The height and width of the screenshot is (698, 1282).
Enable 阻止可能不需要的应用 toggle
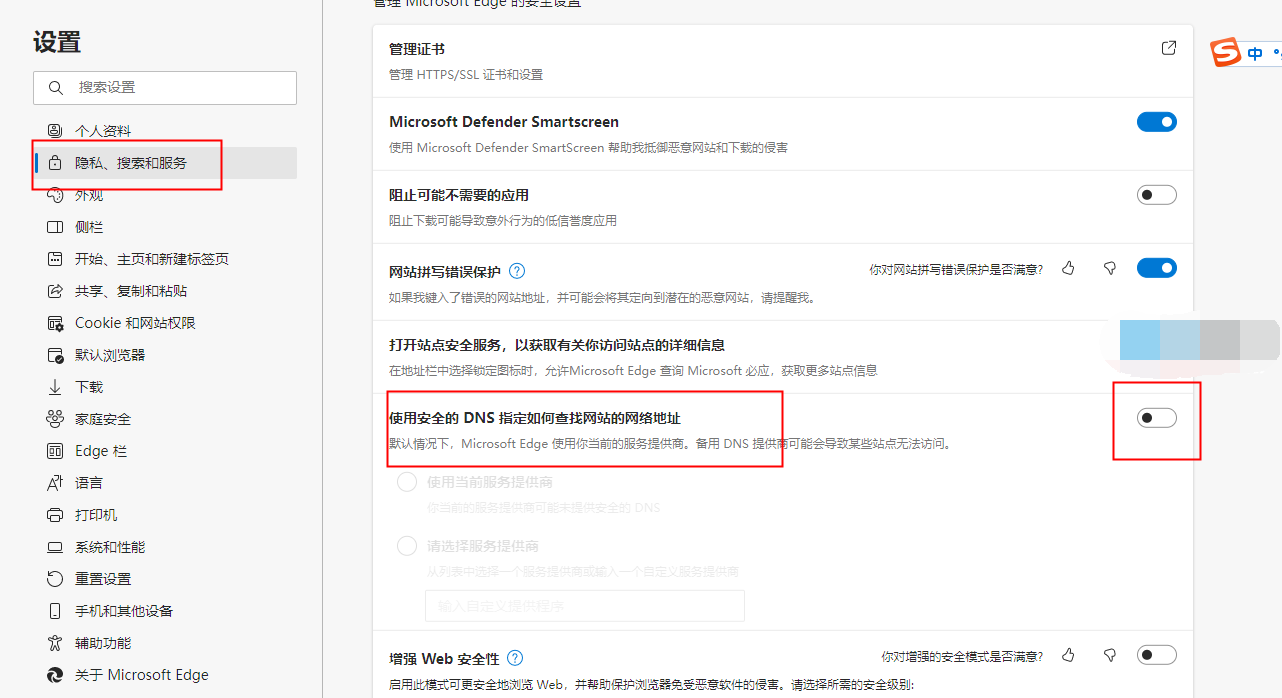1156,195
